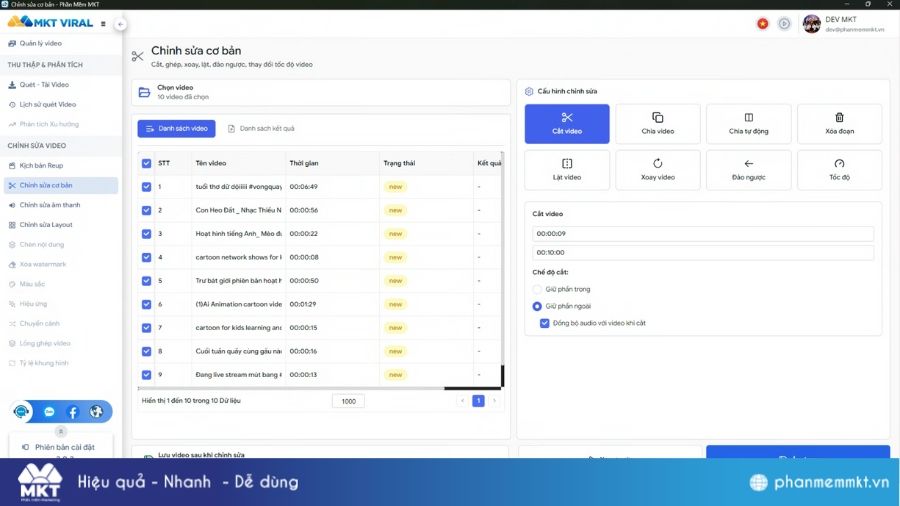This screenshot has width=900, height=506.
Task: Click Cuối tuần quẩy cùng gấu video name
Action: click(238, 351)
